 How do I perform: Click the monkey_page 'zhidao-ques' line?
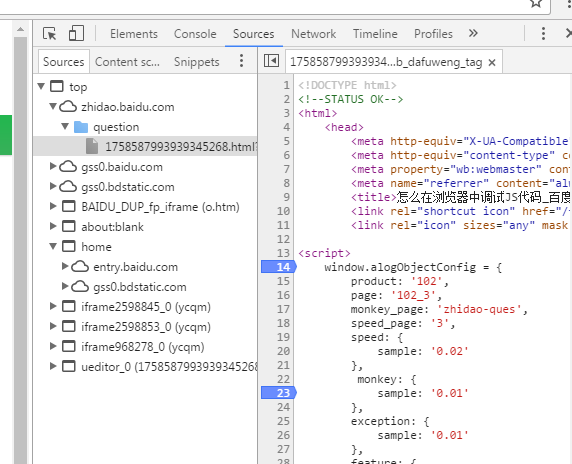pyautogui.click(x=439, y=309)
